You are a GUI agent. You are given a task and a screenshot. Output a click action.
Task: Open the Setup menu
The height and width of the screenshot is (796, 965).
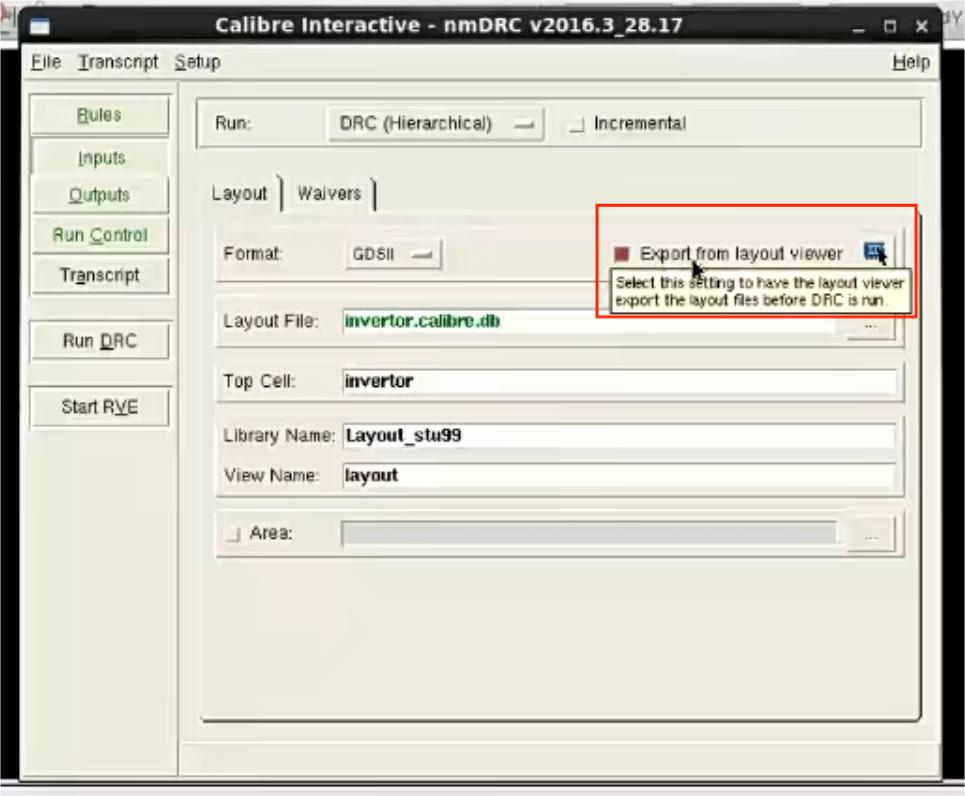click(x=198, y=62)
